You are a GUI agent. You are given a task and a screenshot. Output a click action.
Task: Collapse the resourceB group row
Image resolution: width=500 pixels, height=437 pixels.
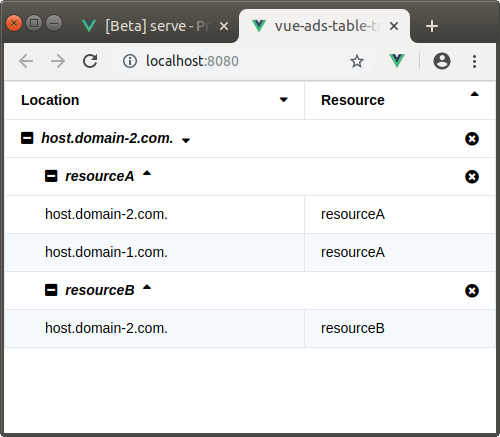pos(51,290)
